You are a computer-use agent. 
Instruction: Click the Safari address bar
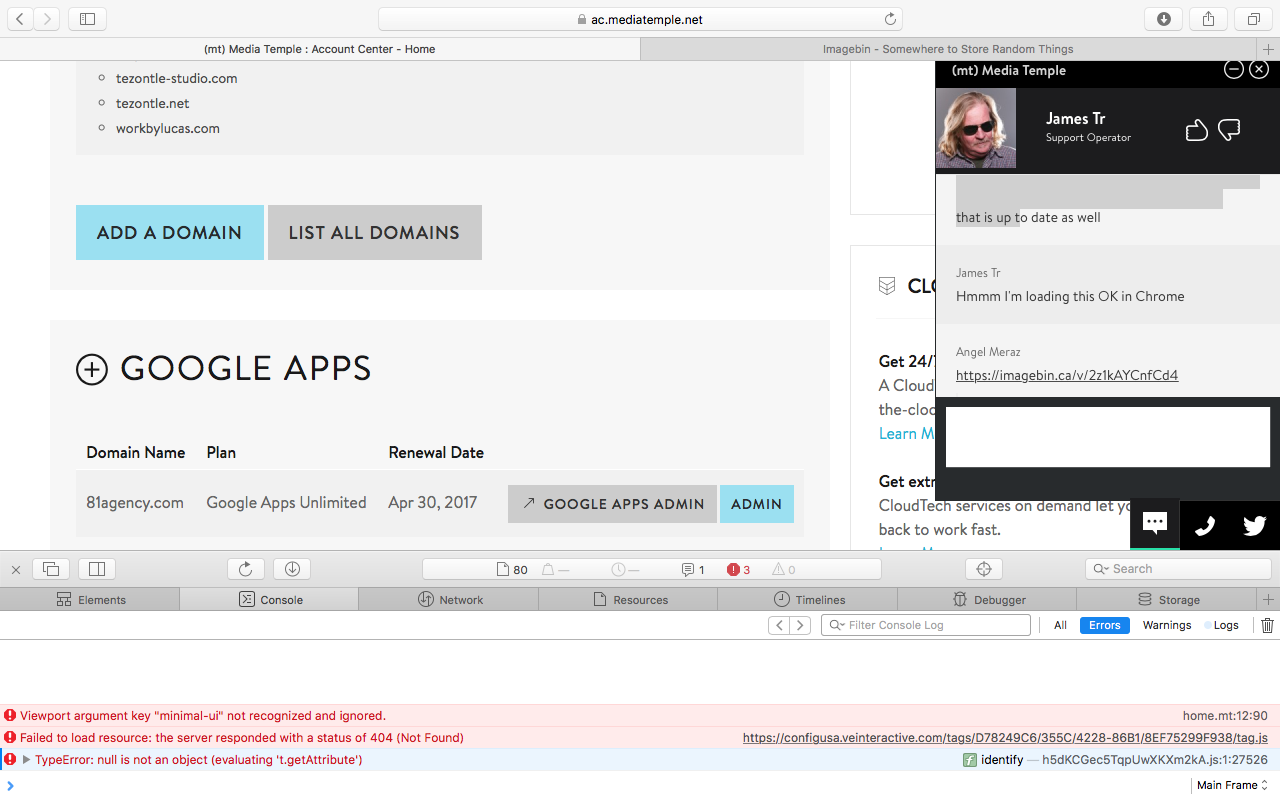tap(640, 19)
